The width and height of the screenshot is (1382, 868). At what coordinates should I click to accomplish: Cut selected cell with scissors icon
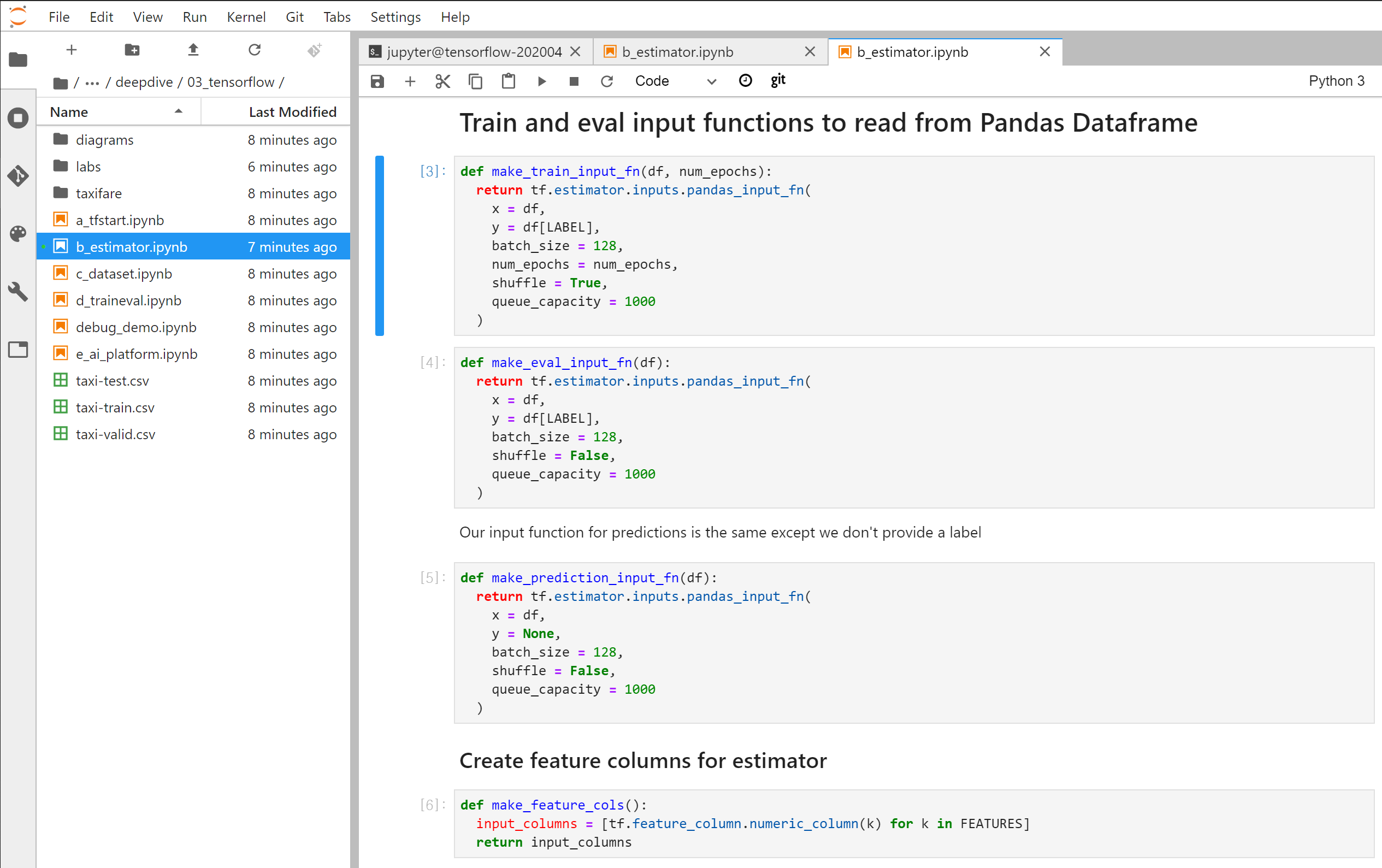click(442, 81)
